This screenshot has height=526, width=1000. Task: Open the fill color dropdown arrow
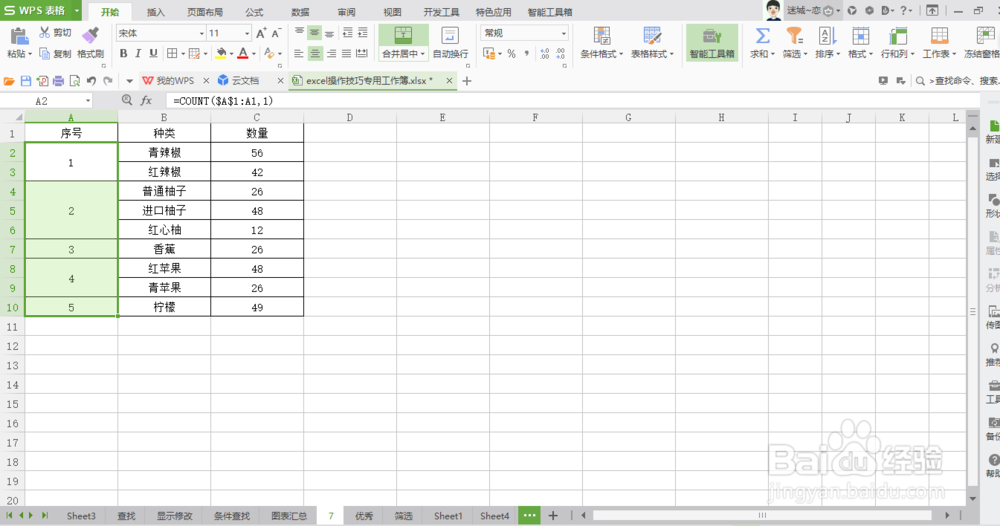pyautogui.click(x=231, y=54)
